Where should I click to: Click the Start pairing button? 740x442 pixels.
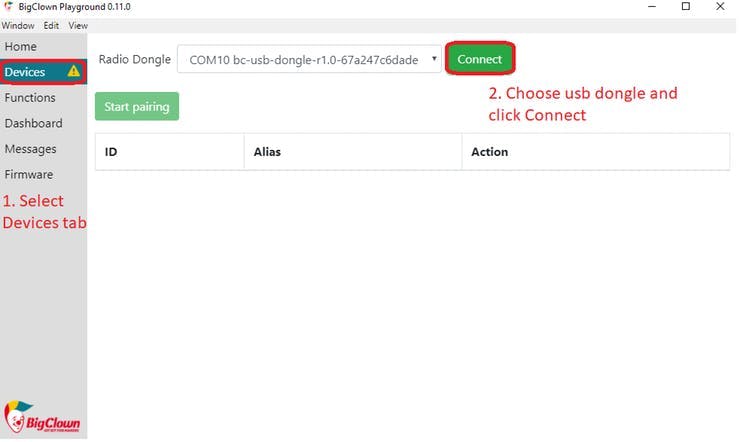pos(137,107)
